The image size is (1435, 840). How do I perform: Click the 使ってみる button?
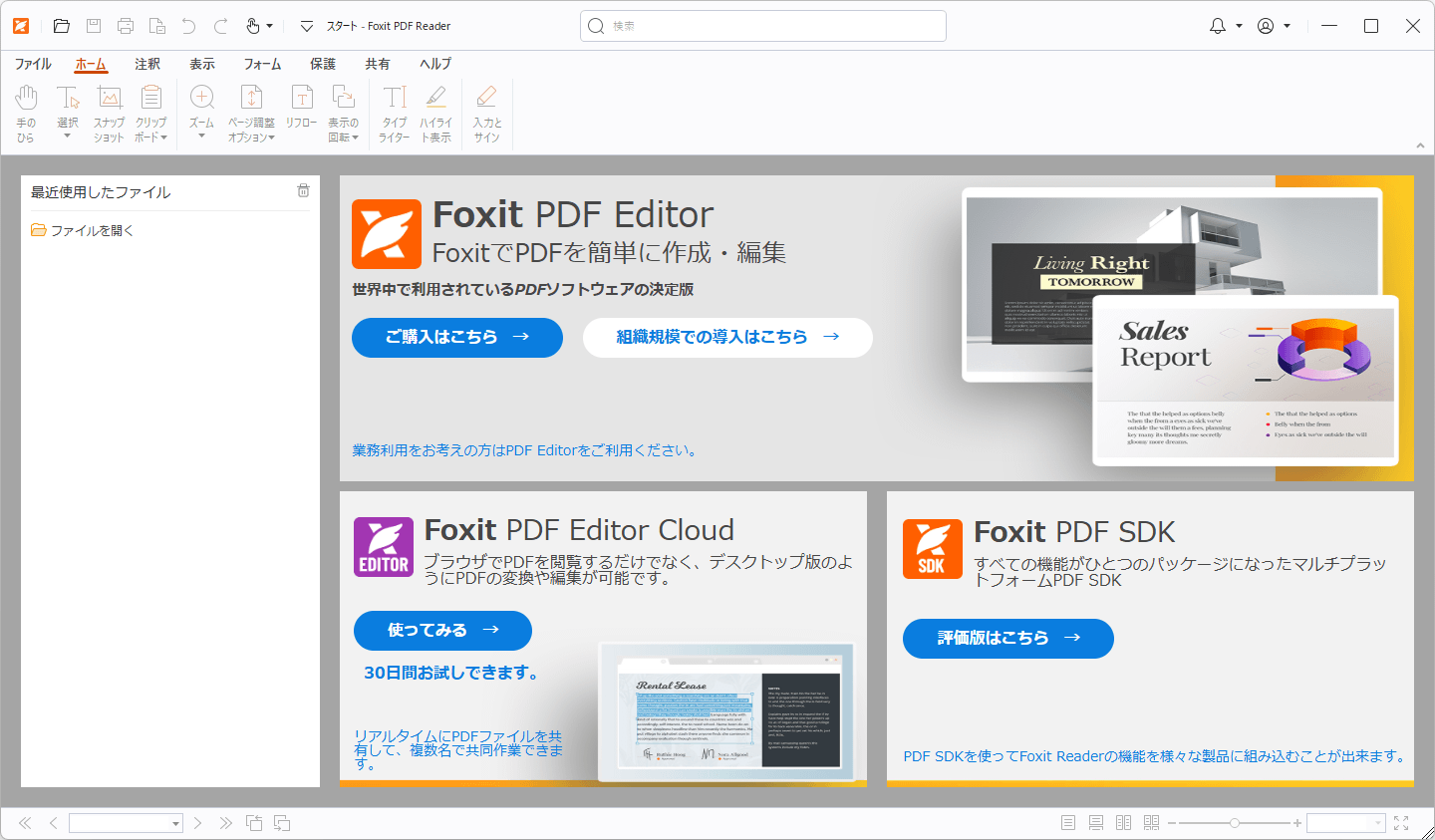[x=442, y=630]
